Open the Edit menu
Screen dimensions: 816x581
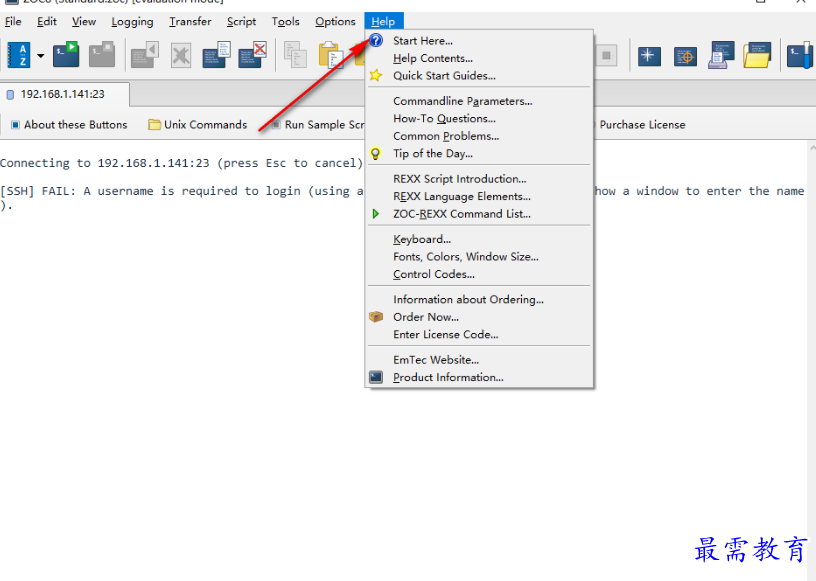coord(47,21)
